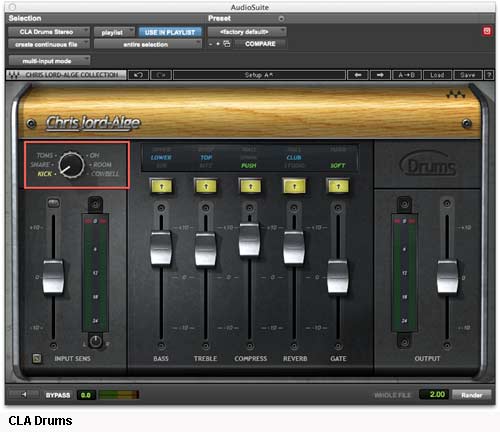Go to next preset with right arrow
The image size is (500, 432).
tap(380, 75)
